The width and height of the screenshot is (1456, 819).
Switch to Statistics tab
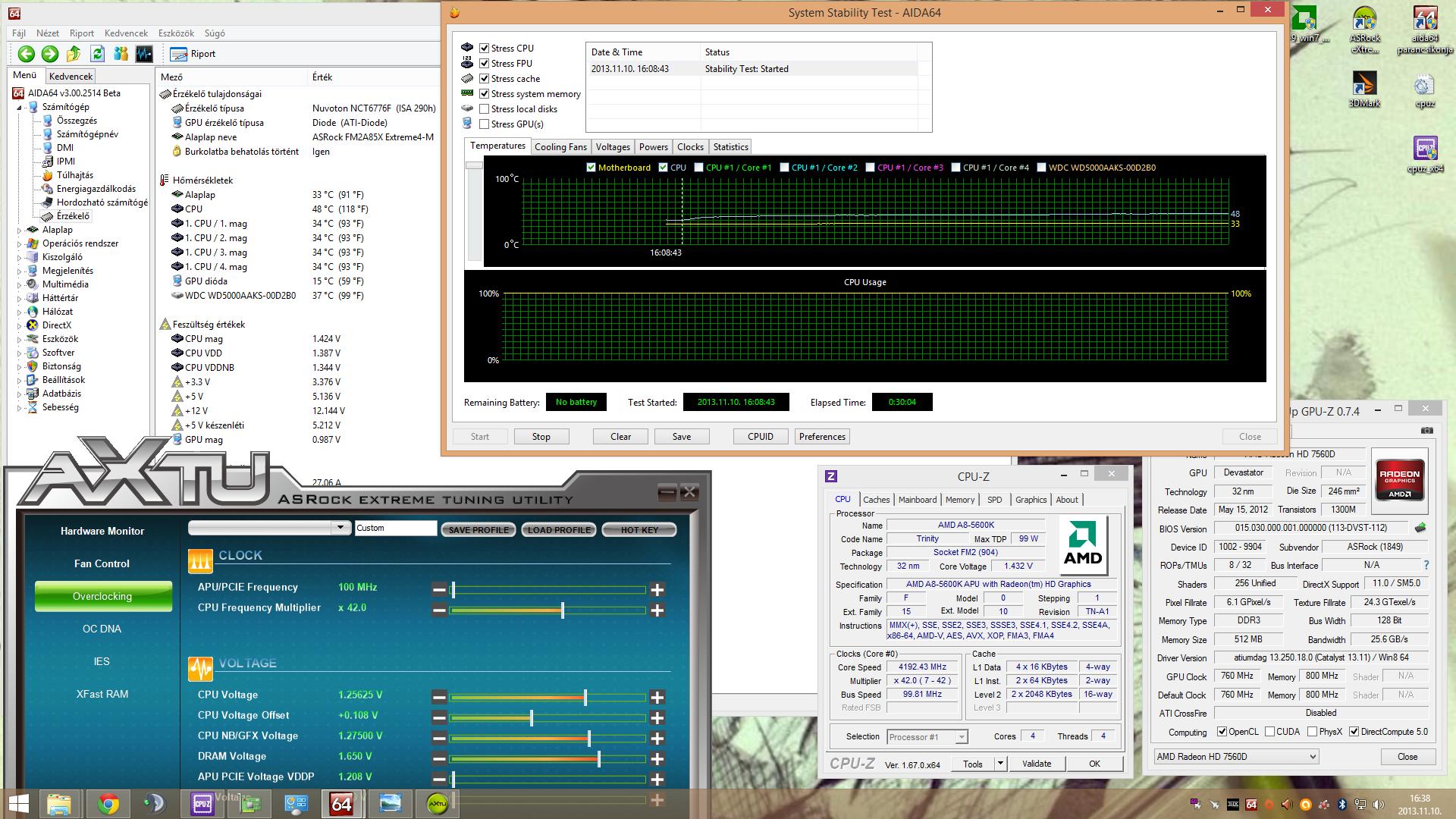(730, 147)
